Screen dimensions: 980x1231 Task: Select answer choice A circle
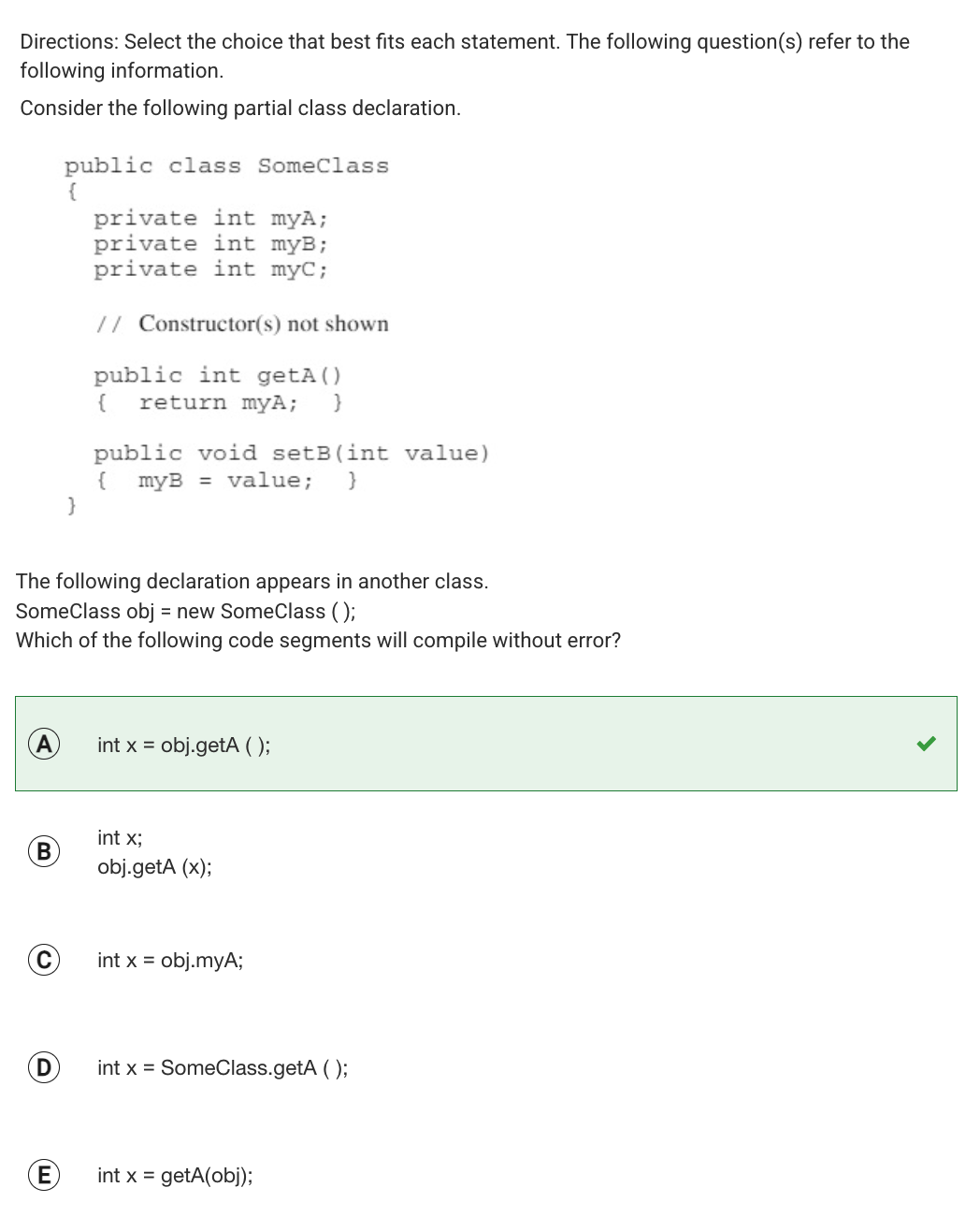coord(43,744)
